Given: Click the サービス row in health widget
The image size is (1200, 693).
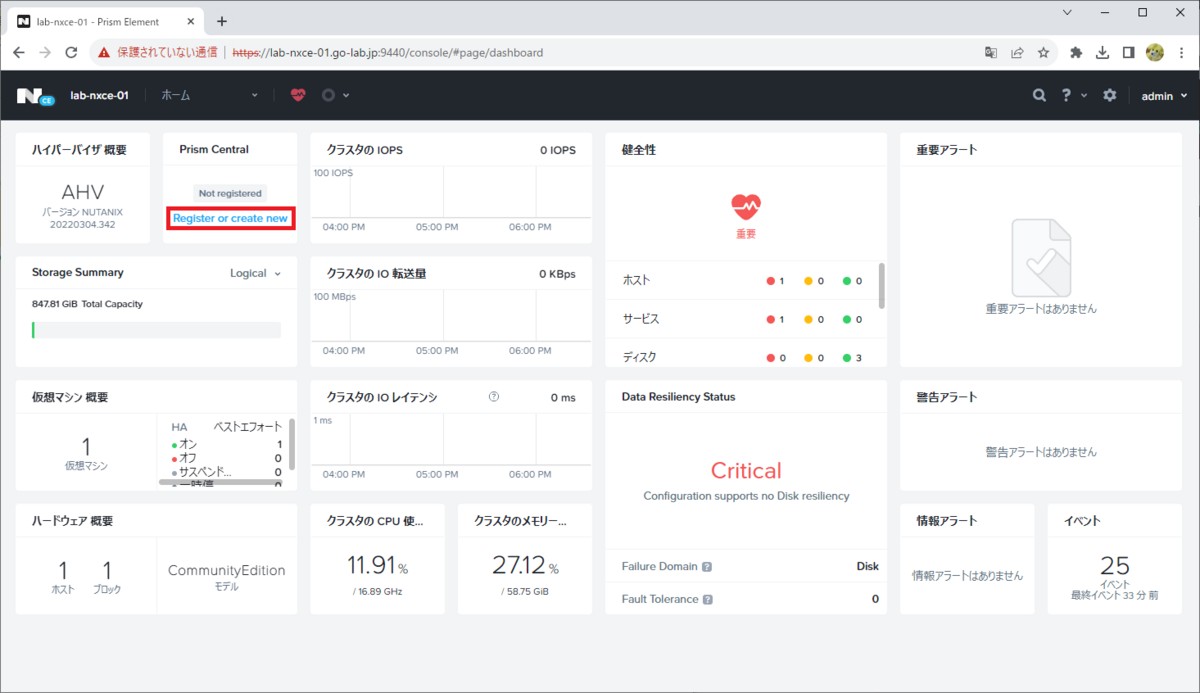Looking at the screenshot, I should click(x=741, y=319).
